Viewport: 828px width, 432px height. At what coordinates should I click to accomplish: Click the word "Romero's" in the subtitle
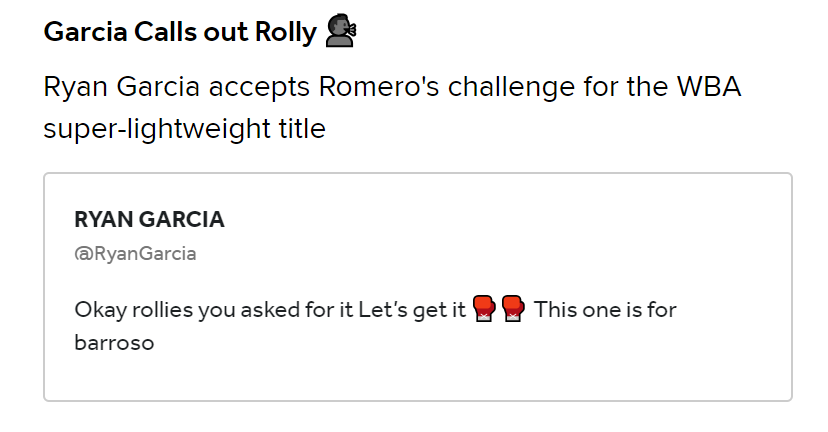379,86
